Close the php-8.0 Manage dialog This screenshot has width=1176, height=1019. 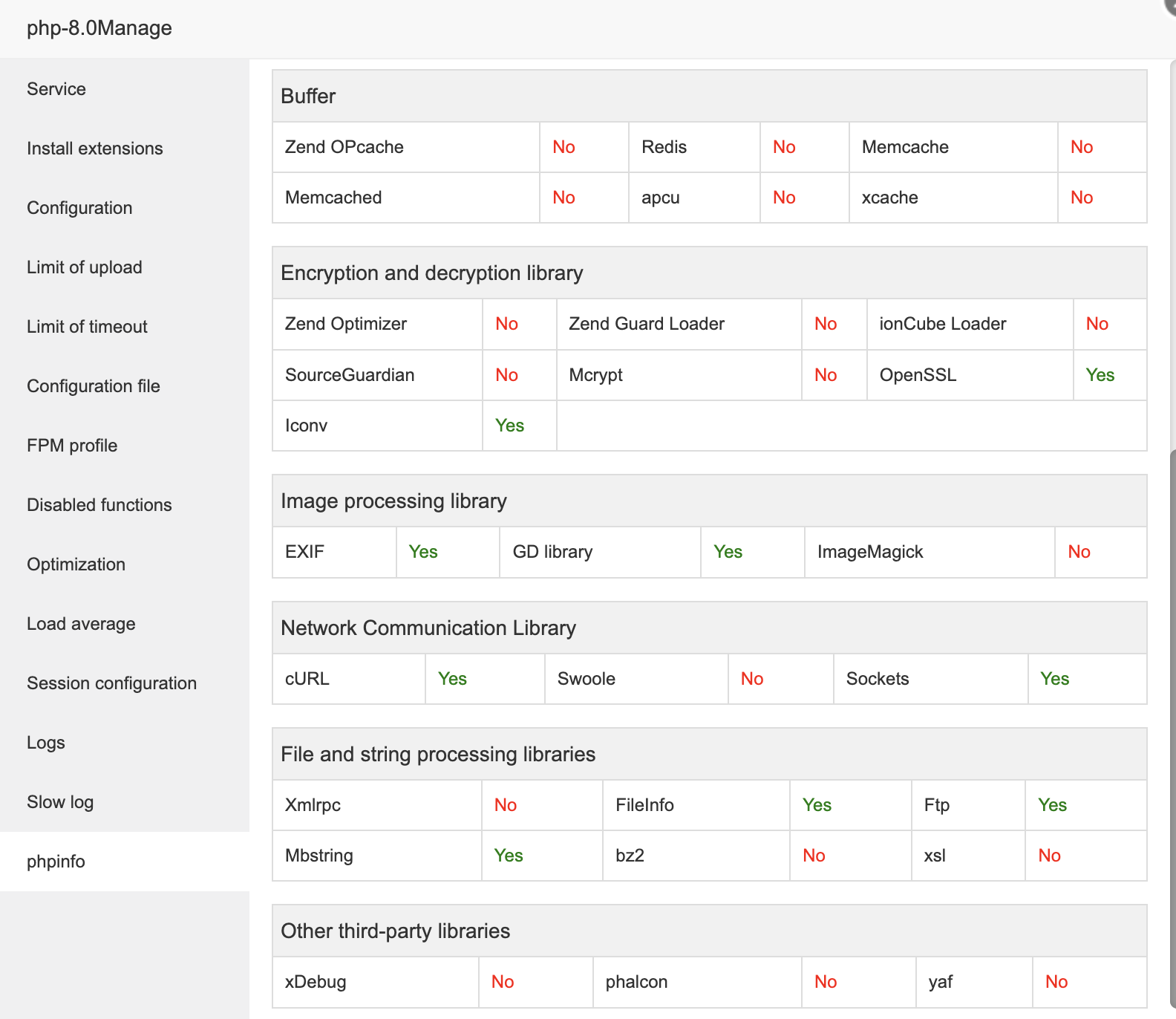[1170, 4]
